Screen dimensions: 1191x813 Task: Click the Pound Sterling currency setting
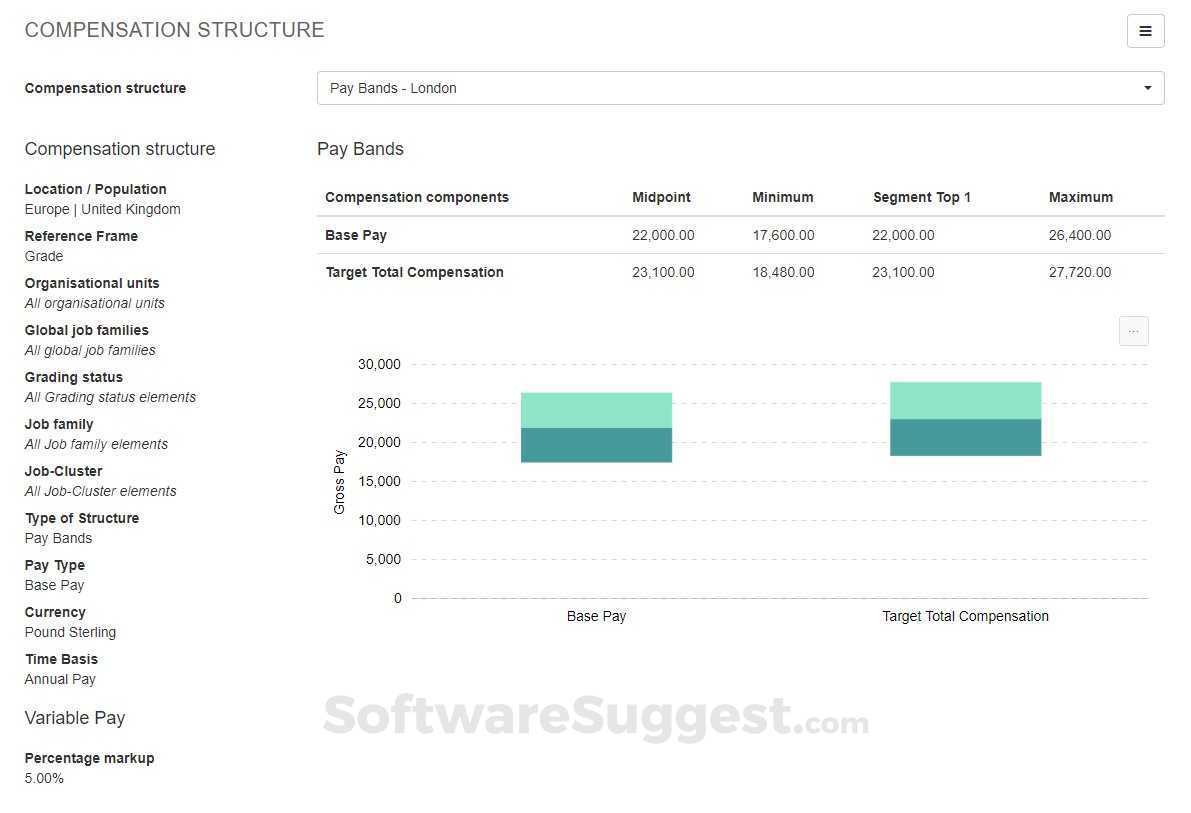click(x=70, y=632)
